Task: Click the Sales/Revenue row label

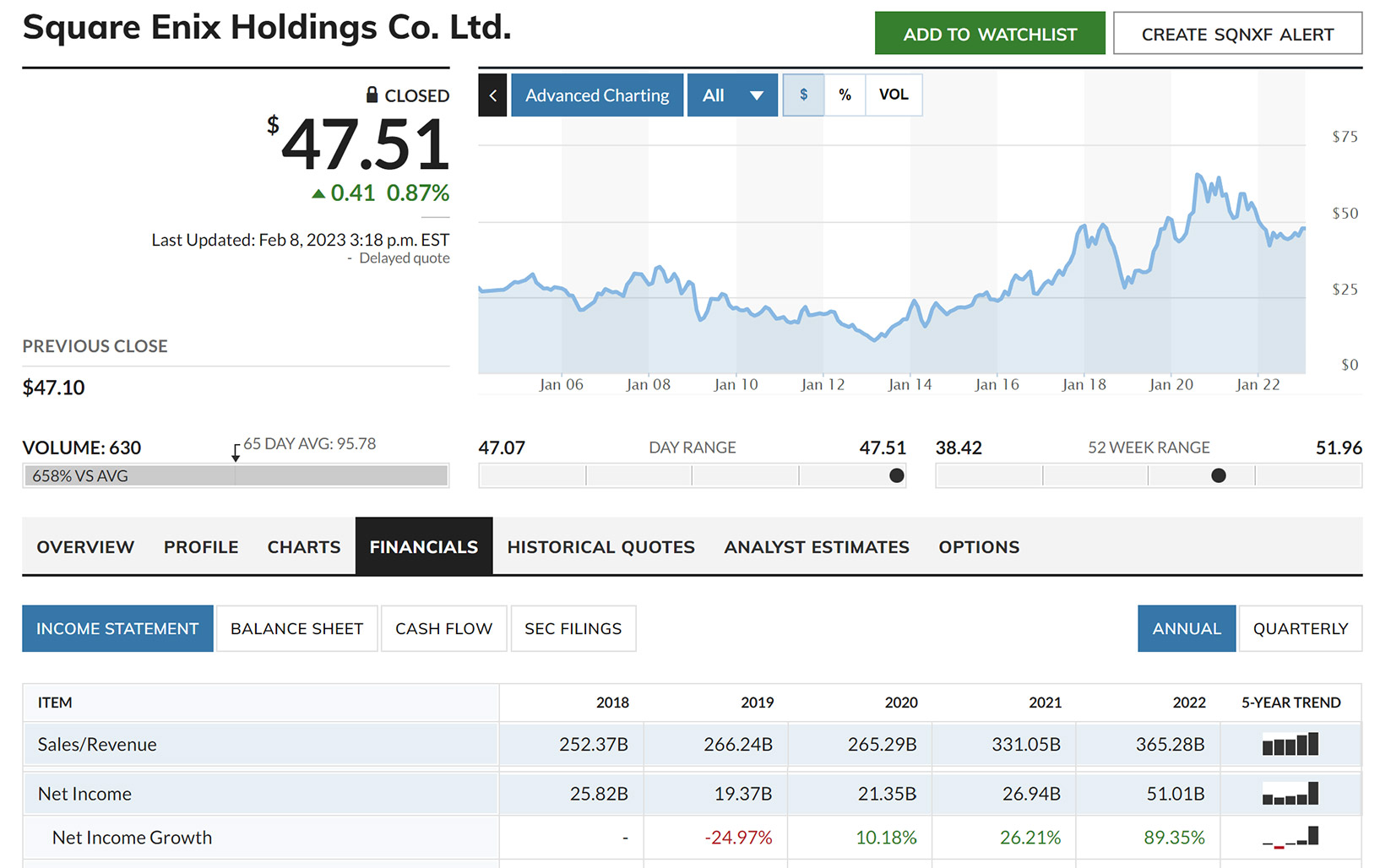Action: point(97,744)
